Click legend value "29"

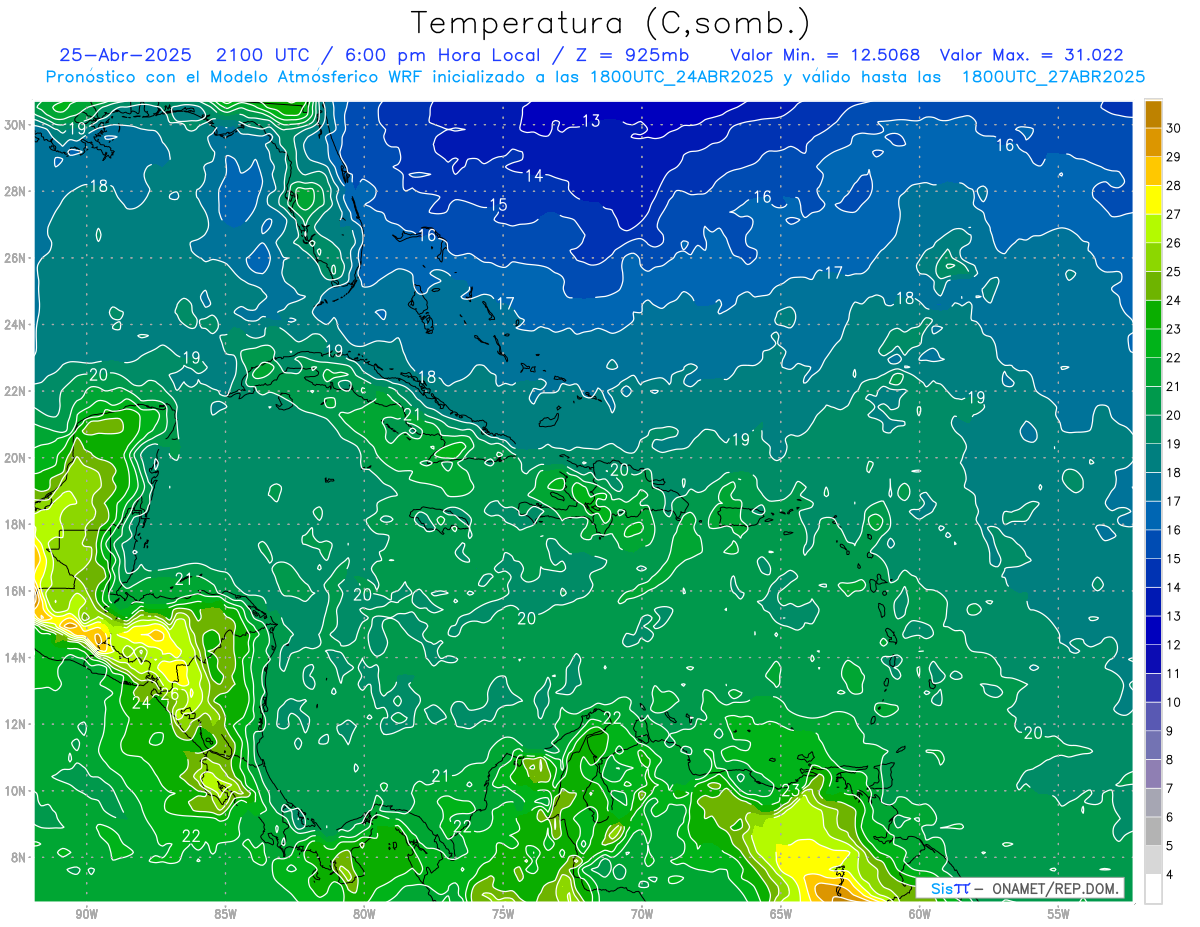pyautogui.click(x=1174, y=156)
